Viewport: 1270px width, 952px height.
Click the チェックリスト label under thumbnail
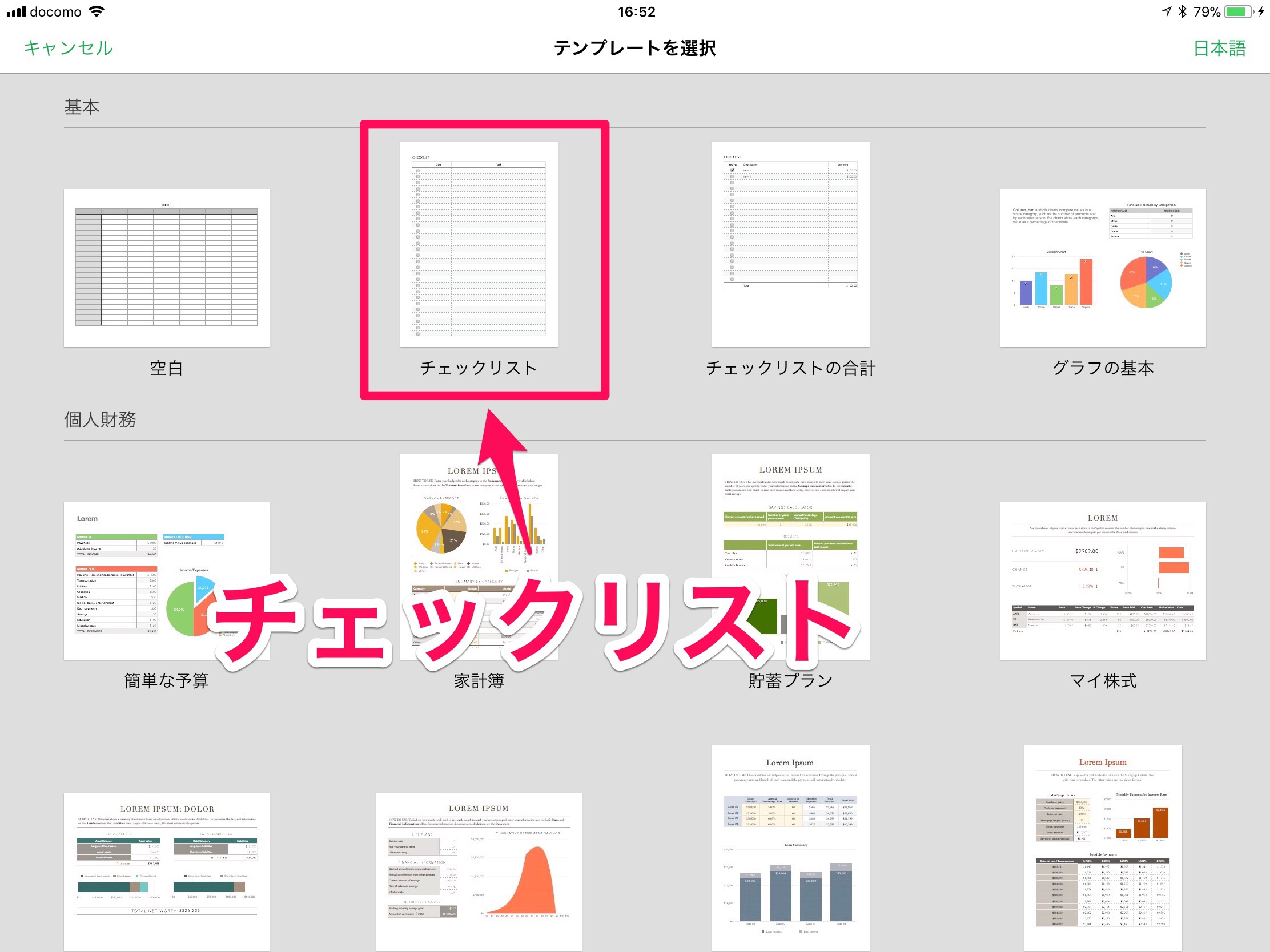[x=479, y=368]
